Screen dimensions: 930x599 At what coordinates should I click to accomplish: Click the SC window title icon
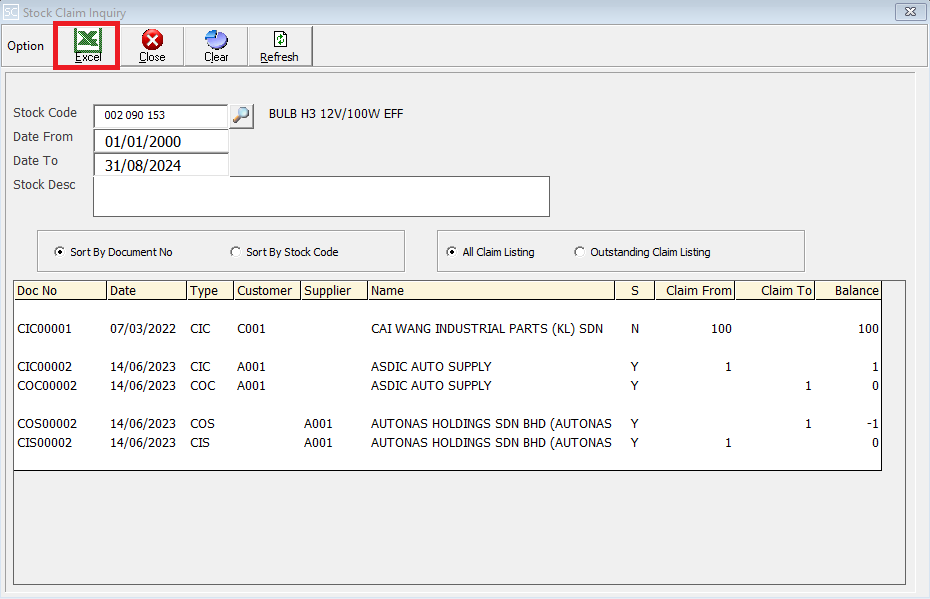pyautogui.click(x=10, y=12)
